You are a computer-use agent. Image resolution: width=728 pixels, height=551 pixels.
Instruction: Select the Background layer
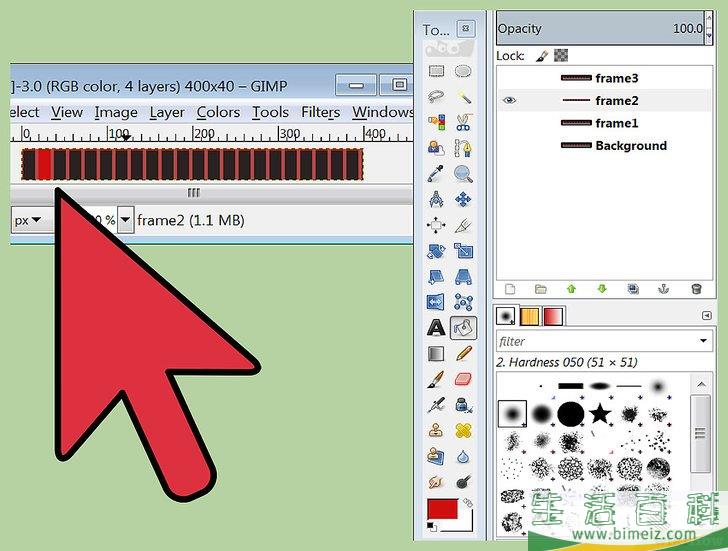coord(604,146)
